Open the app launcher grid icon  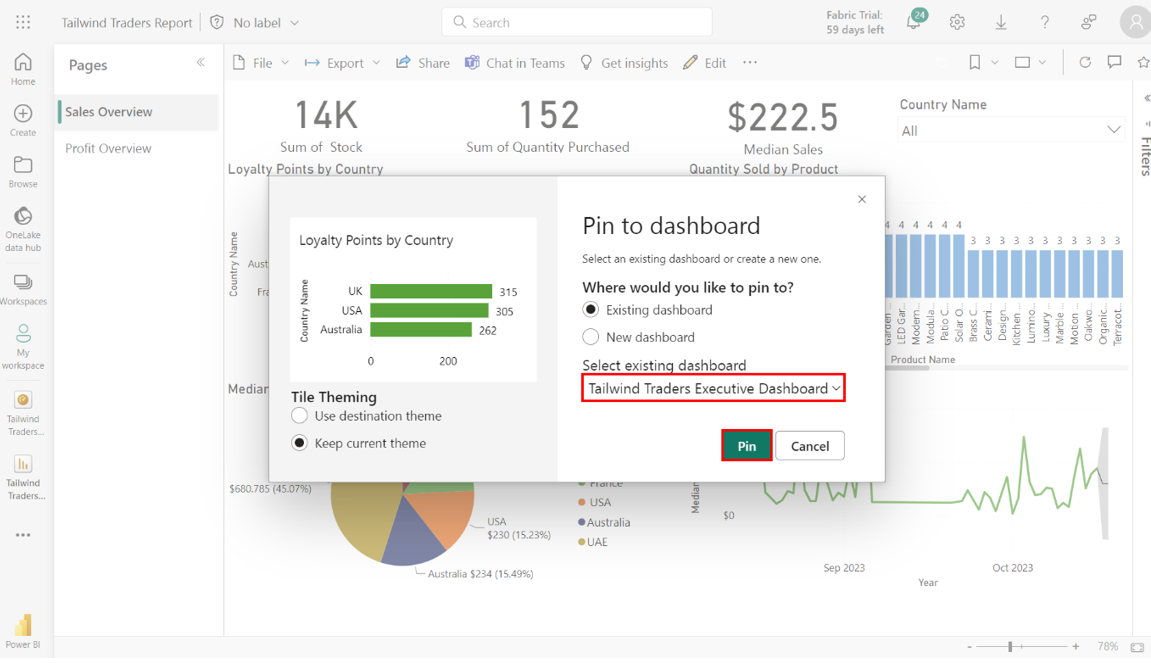coord(23,22)
